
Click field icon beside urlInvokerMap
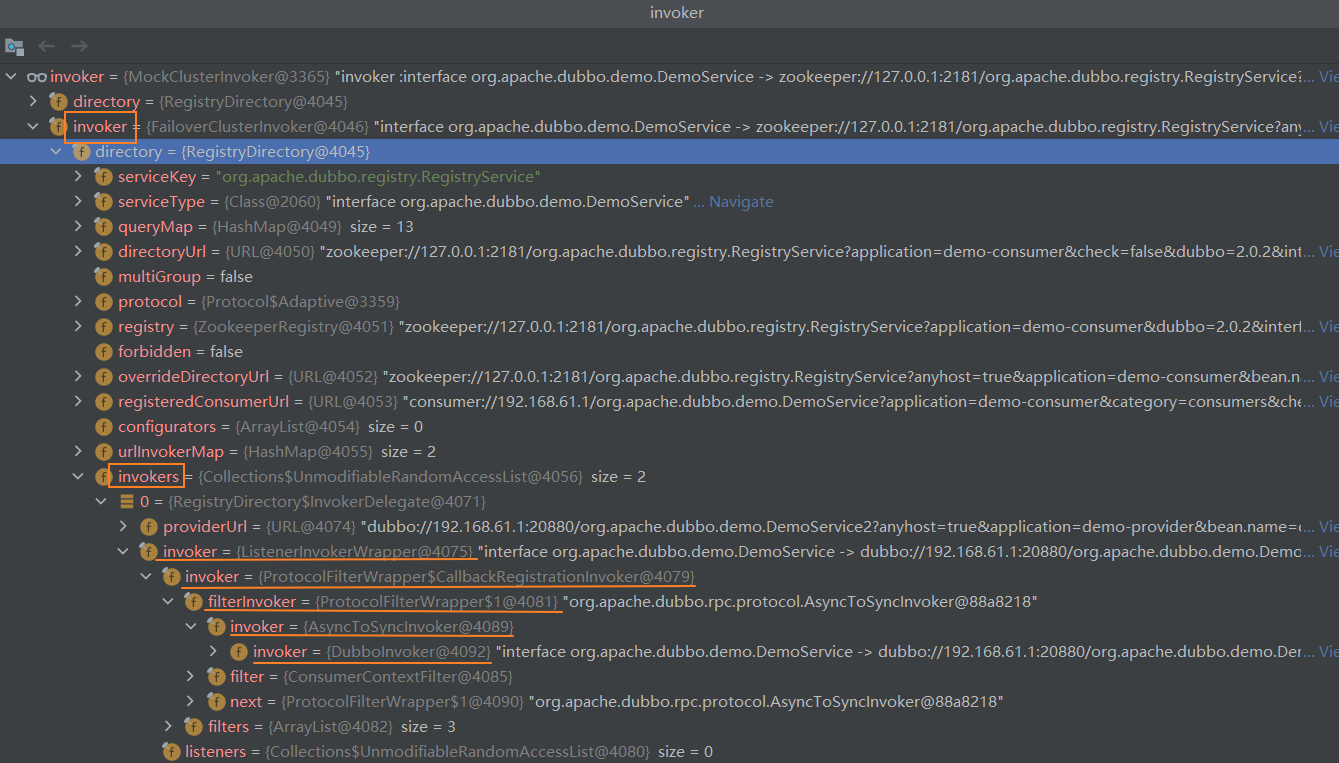click(103, 452)
